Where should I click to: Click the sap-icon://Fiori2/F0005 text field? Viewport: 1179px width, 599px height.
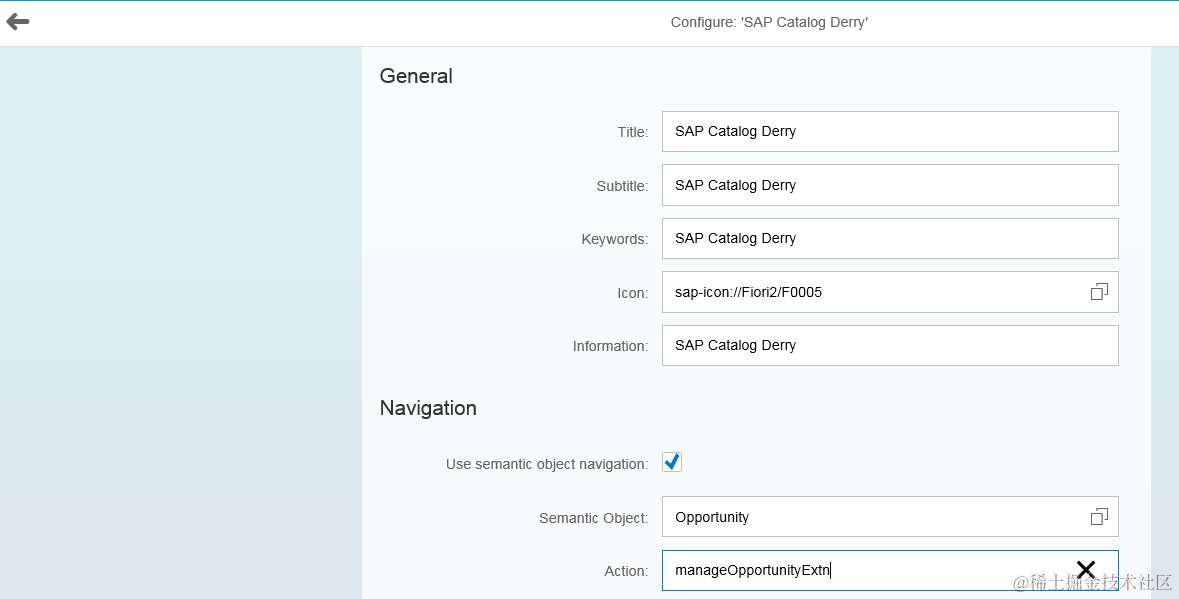click(x=870, y=292)
